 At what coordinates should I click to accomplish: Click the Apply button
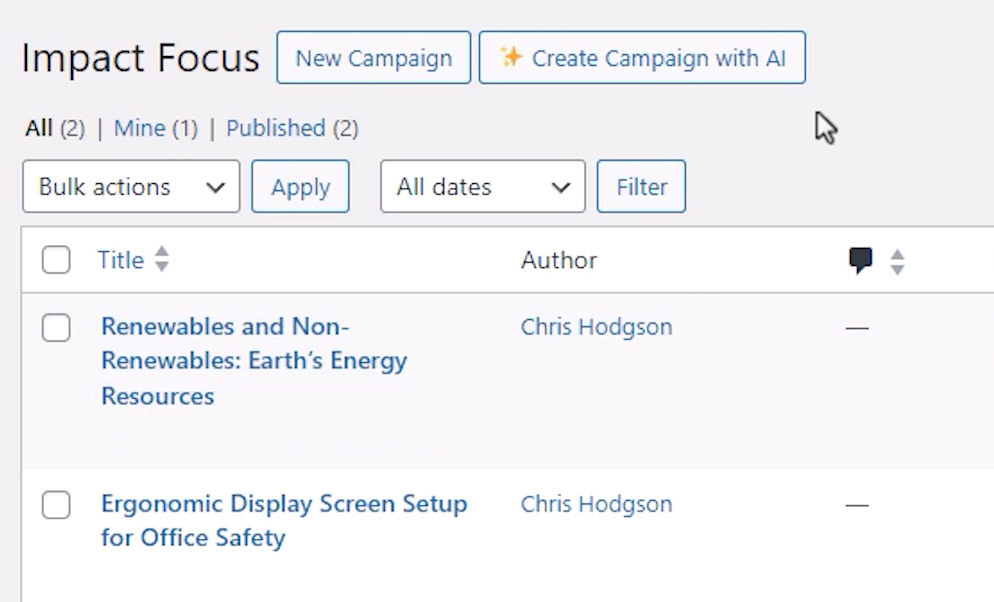pyautogui.click(x=300, y=187)
